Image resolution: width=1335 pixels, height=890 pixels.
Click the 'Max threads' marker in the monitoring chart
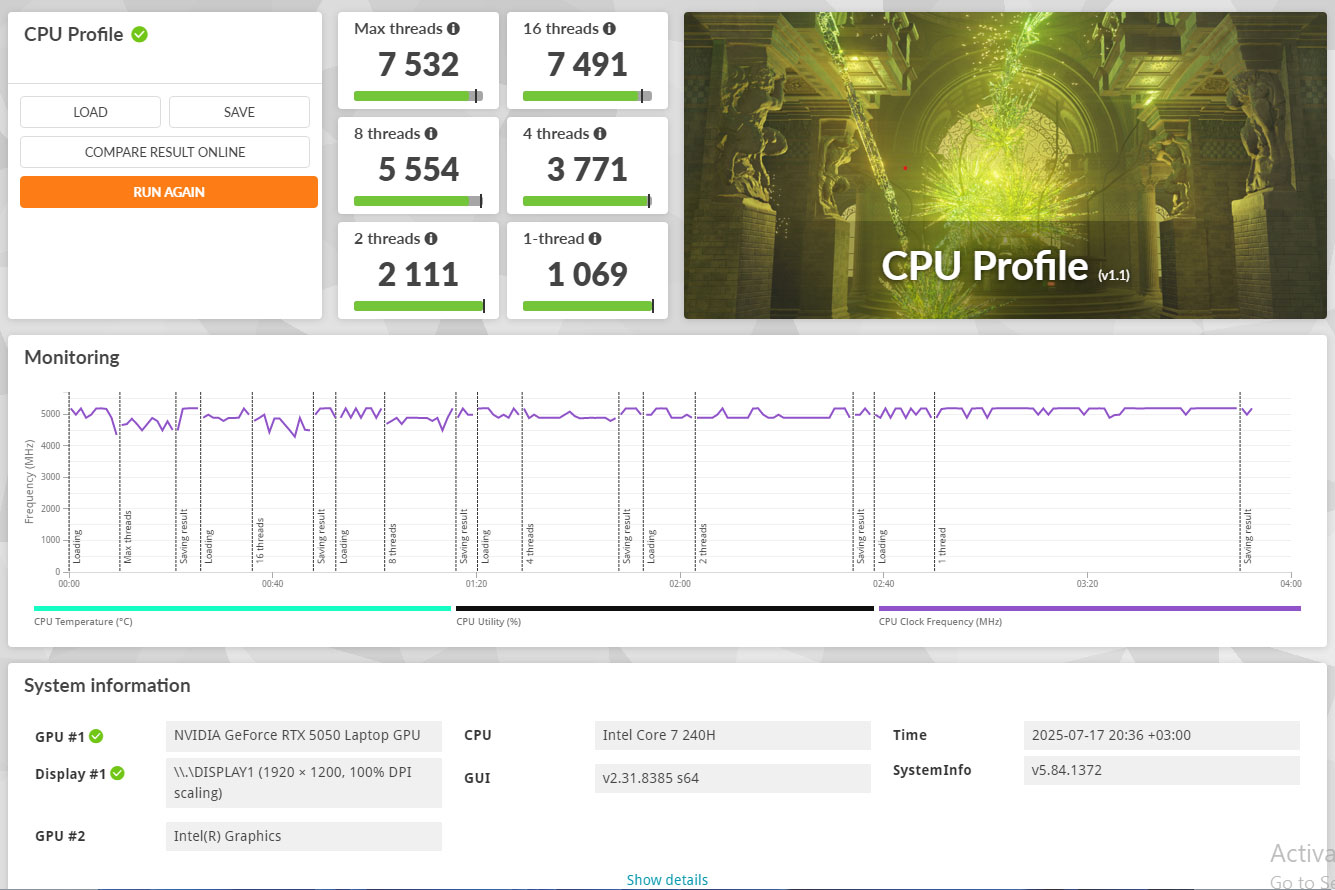128,536
